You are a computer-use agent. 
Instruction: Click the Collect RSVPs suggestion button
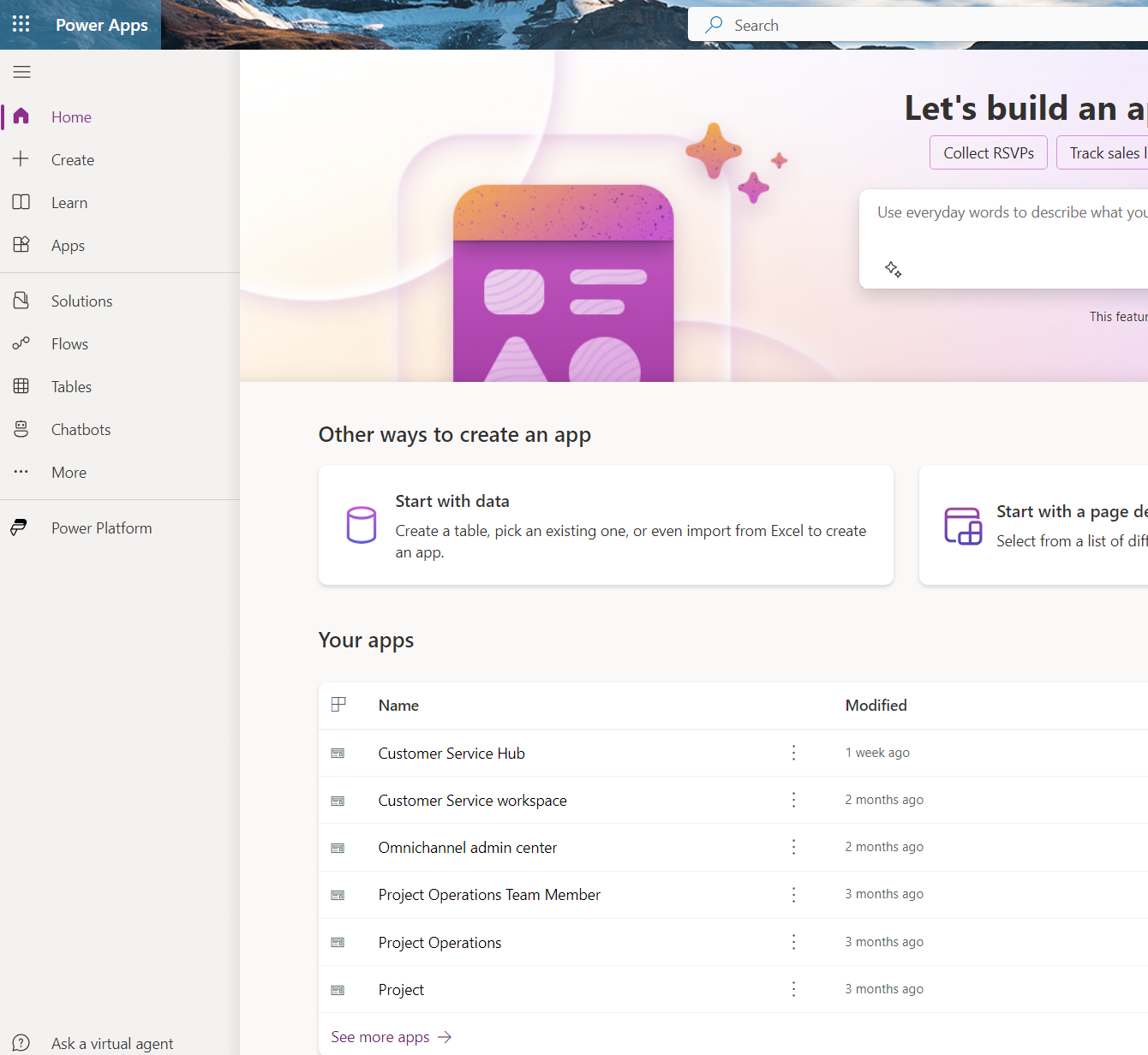[x=989, y=152]
